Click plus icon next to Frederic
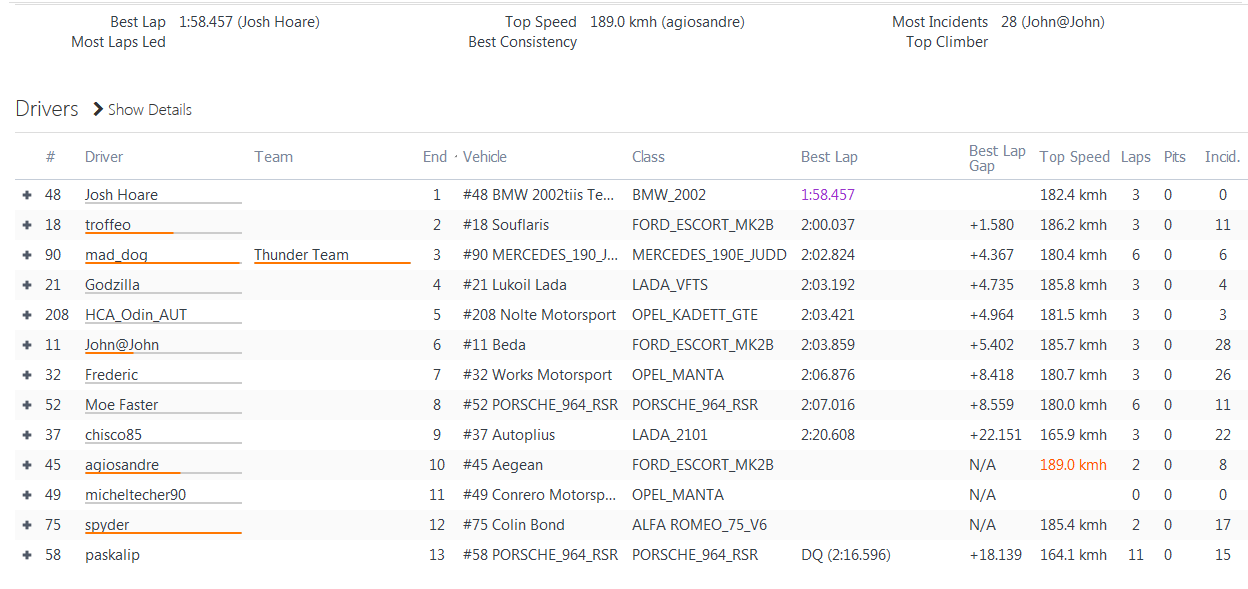Image resolution: width=1248 pixels, height=589 pixels. pyautogui.click(x=27, y=375)
